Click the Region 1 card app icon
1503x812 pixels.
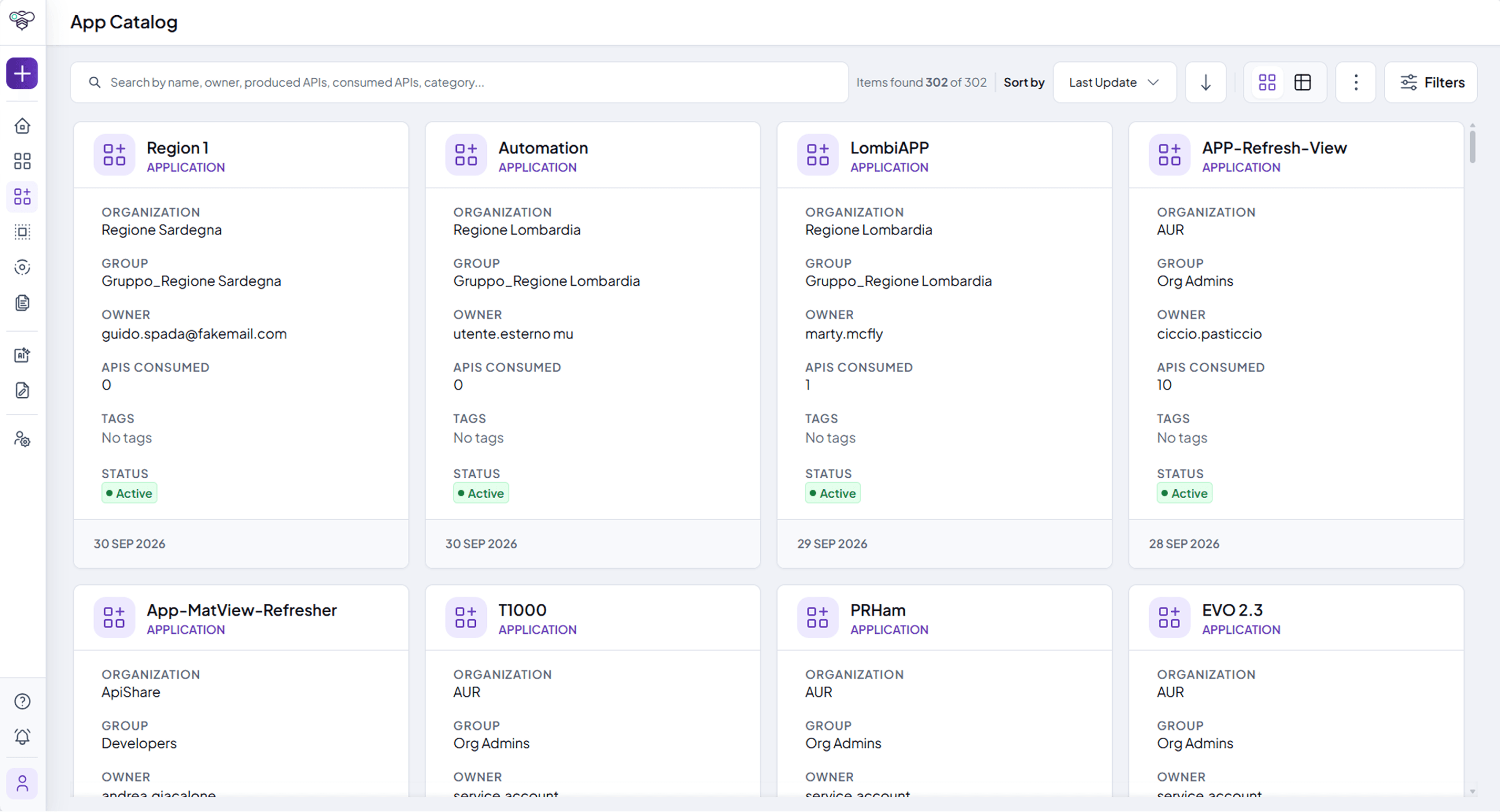click(115, 155)
